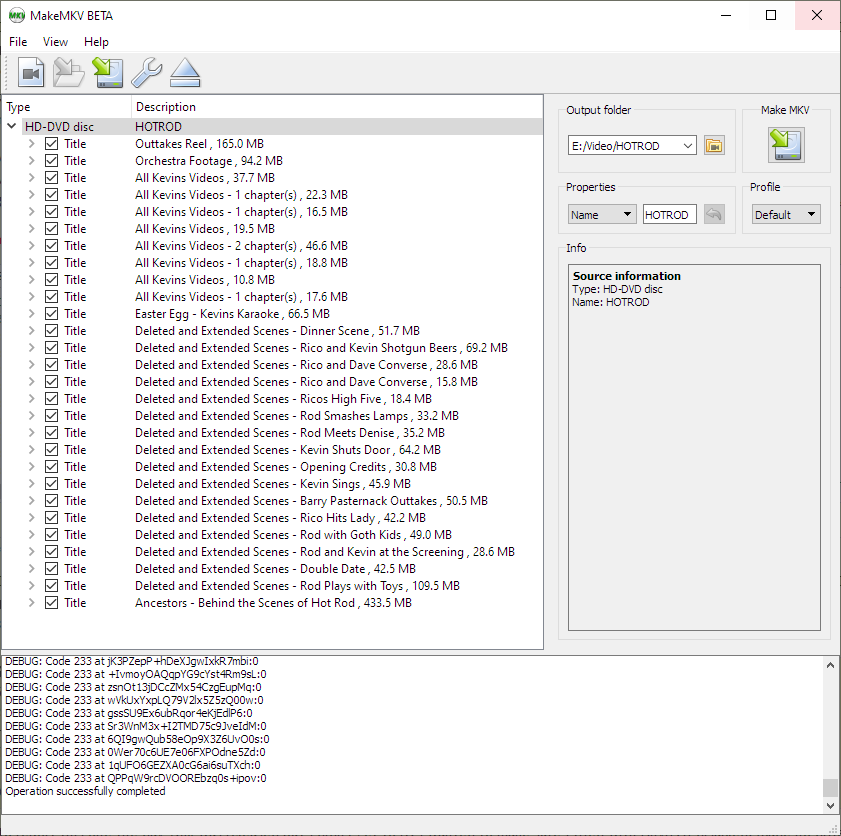
Task: Eject the disc using the eject icon
Action: pos(185,73)
